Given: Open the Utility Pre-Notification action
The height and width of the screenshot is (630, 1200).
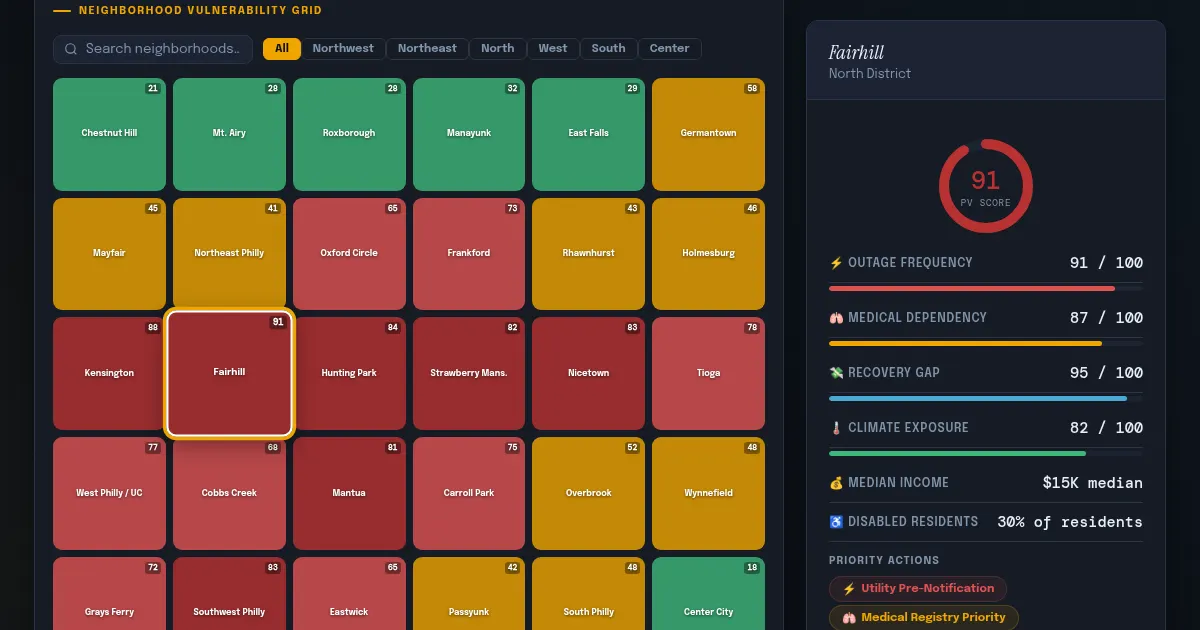Looking at the screenshot, I should tap(918, 589).
